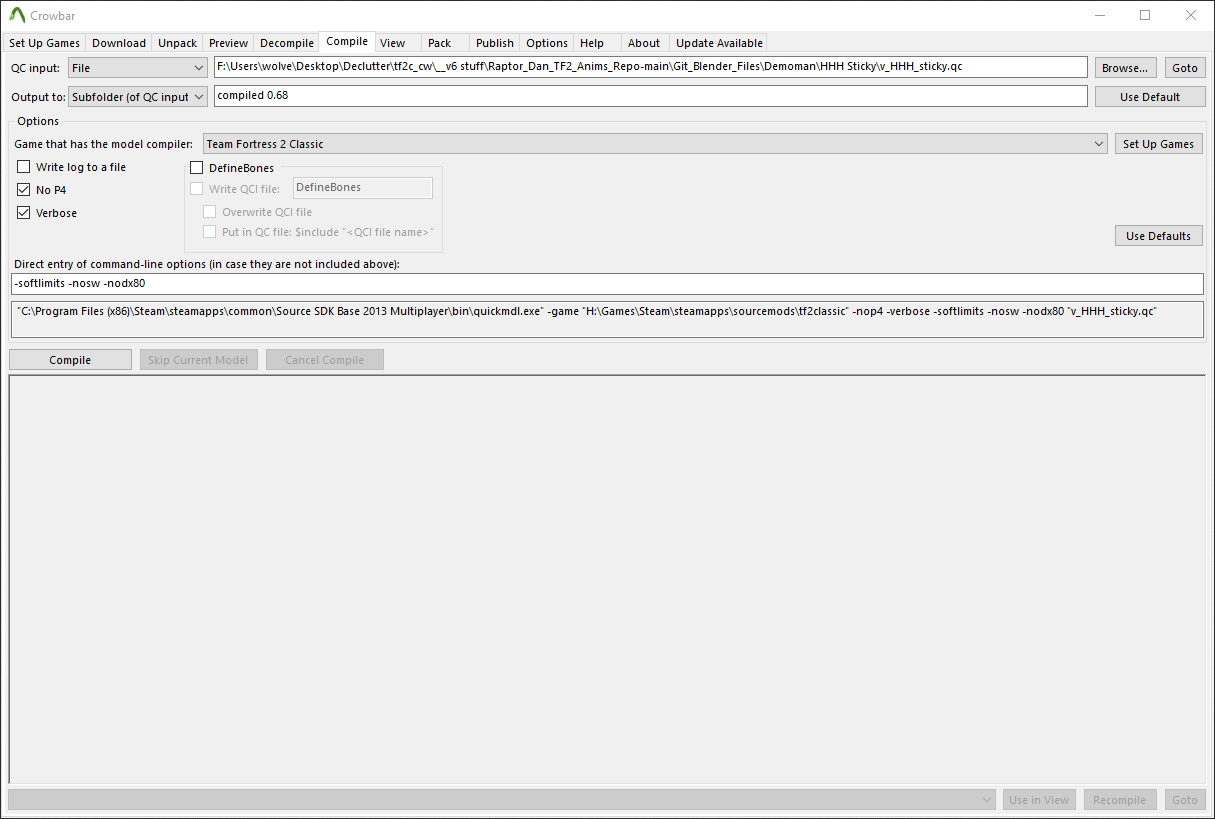Open the Set Up Games tab

click(x=44, y=43)
